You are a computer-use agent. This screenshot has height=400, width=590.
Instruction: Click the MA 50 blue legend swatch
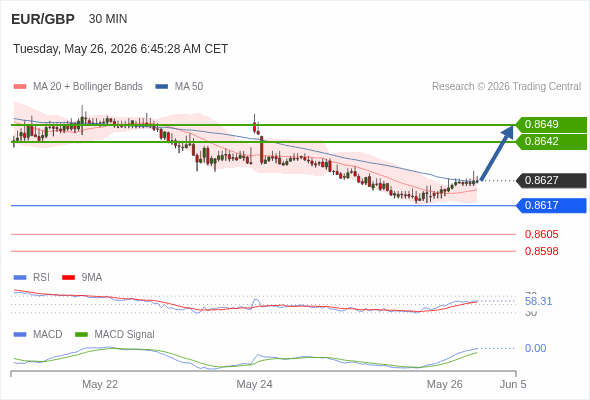pyautogui.click(x=162, y=87)
